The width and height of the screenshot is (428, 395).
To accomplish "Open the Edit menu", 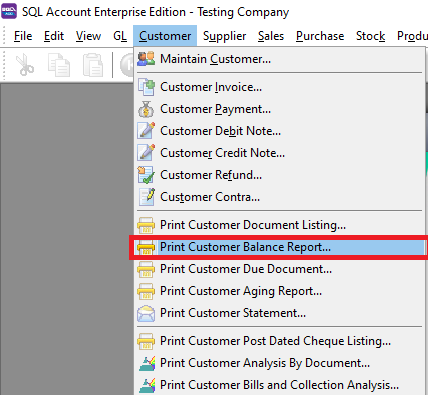I will tap(54, 36).
